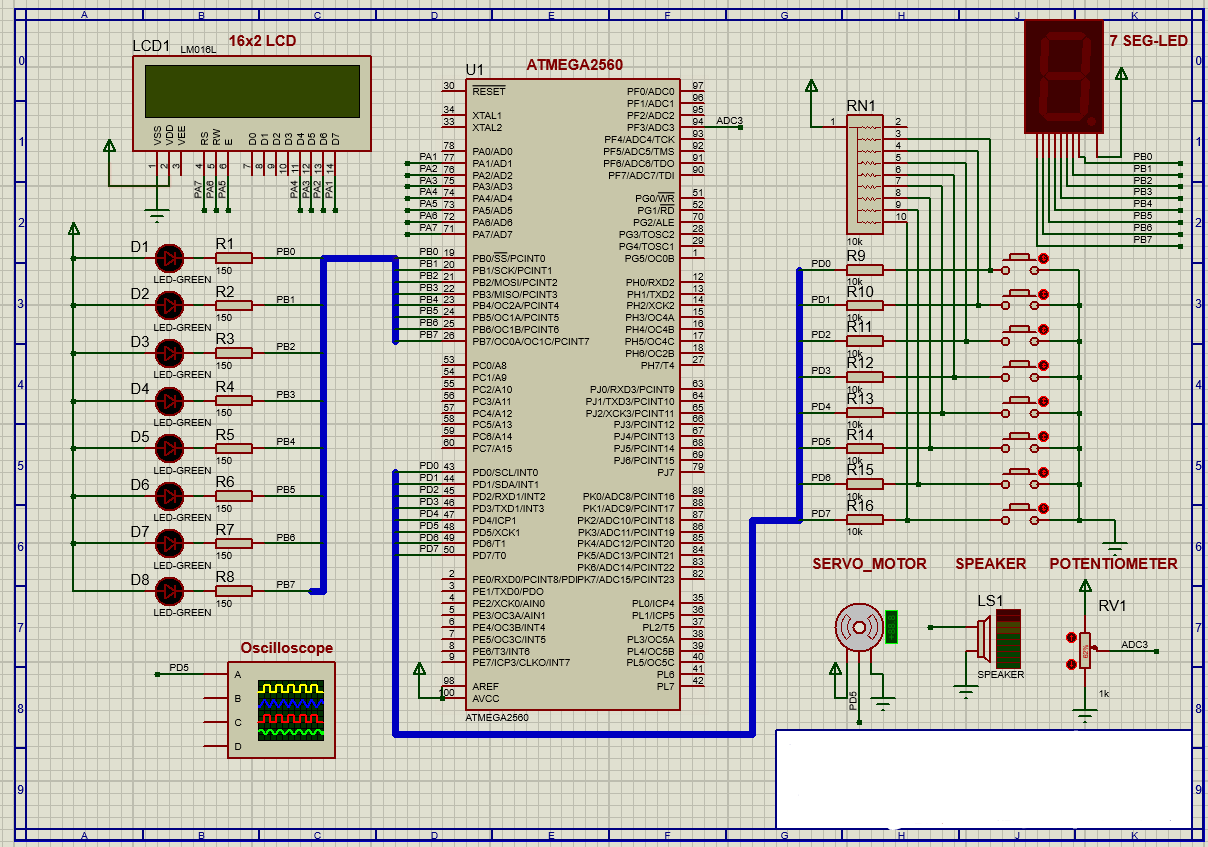Click the "Oscilloscope" title text
Viewport: 1208px width, 847px height.
pyautogui.click(x=286, y=648)
